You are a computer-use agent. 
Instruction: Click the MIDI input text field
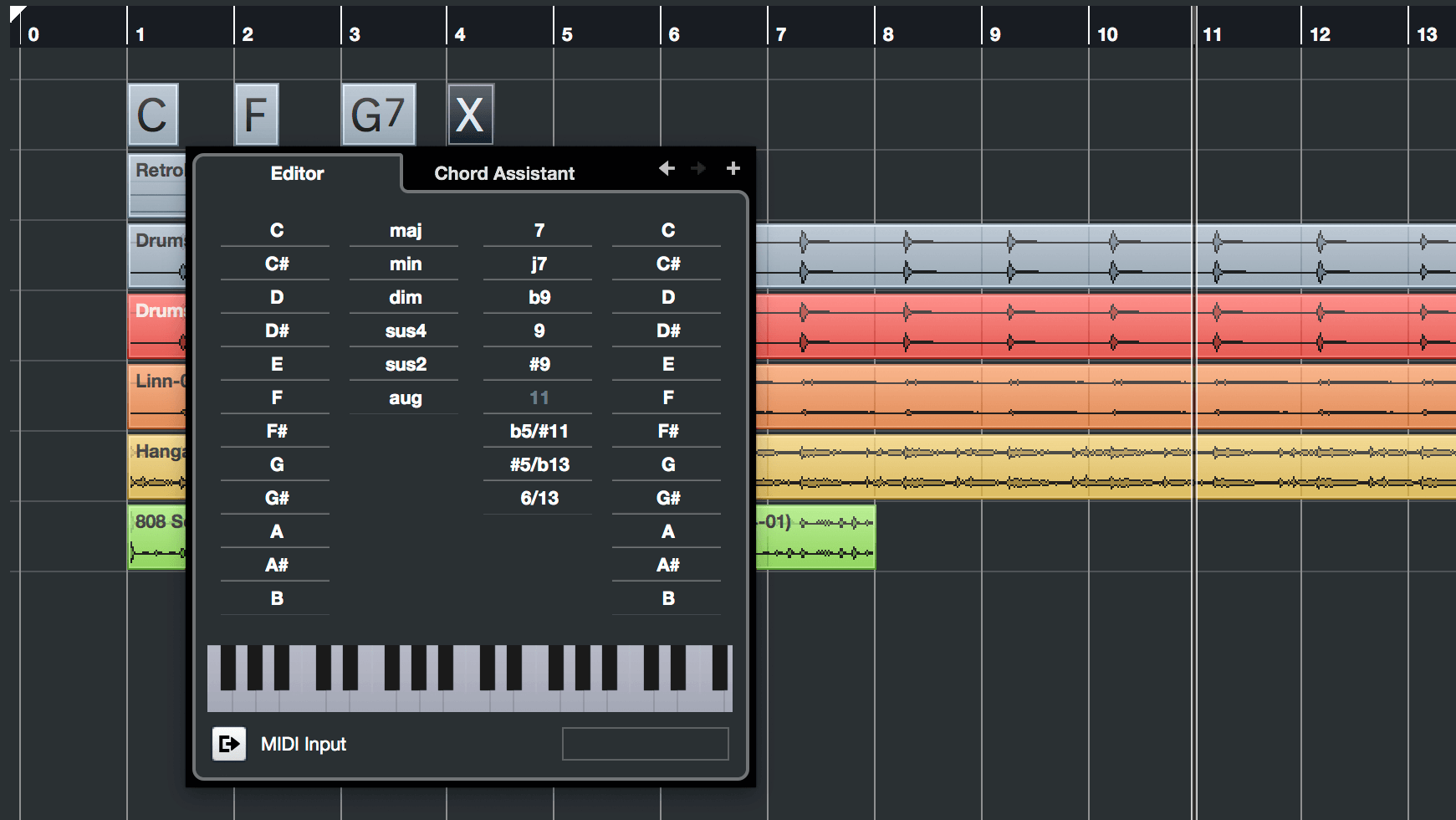[x=645, y=743]
